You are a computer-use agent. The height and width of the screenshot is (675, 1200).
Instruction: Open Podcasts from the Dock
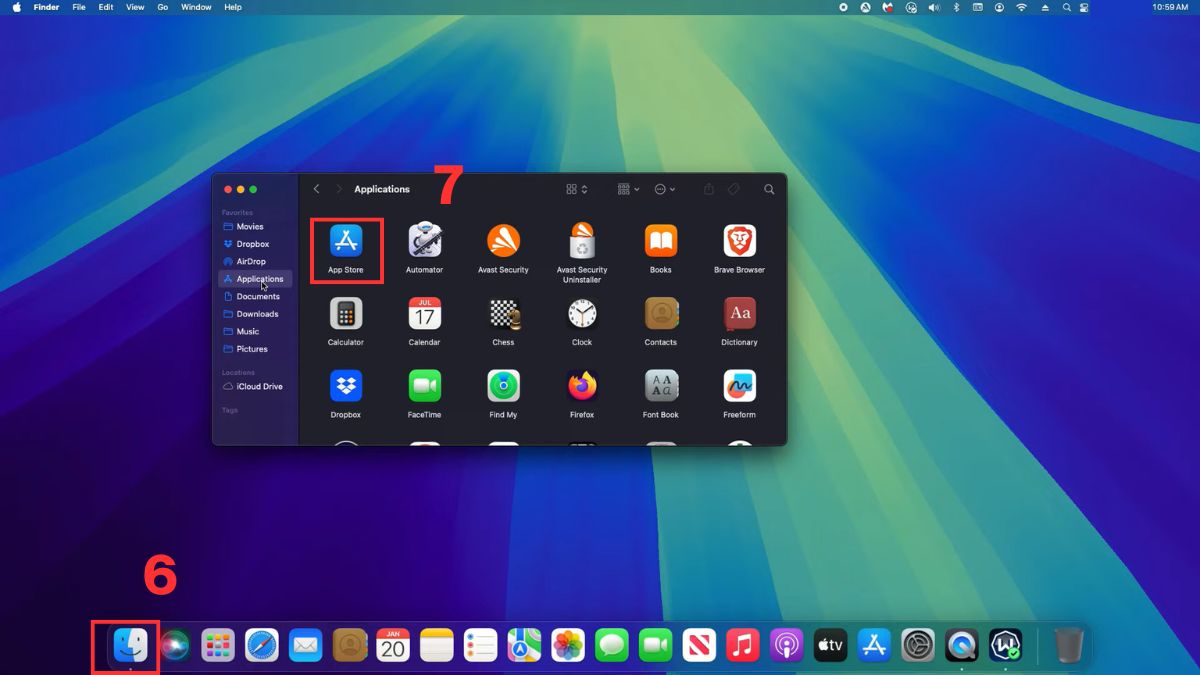[x=787, y=645]
